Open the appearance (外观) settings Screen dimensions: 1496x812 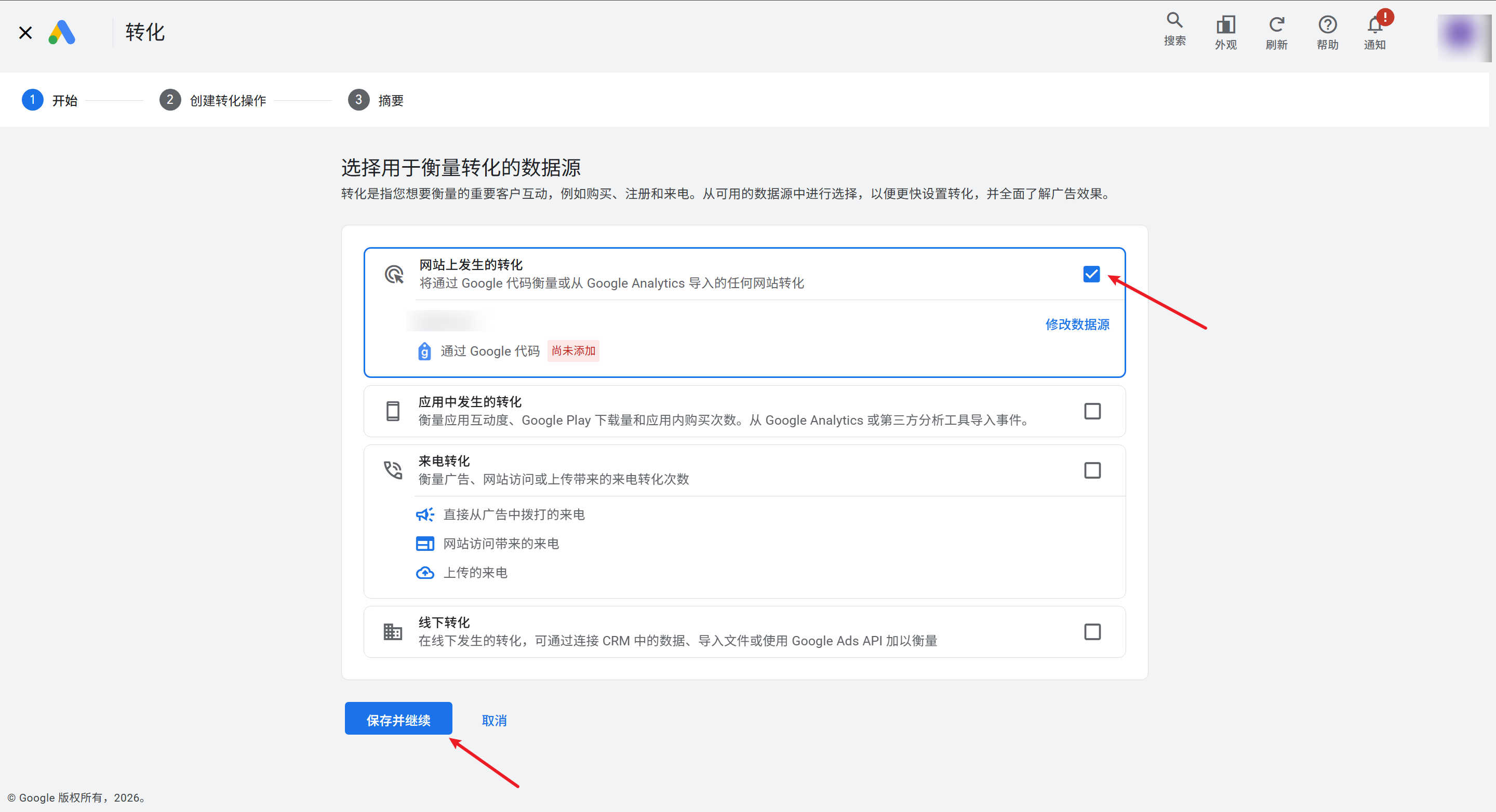coord(1225,33)
